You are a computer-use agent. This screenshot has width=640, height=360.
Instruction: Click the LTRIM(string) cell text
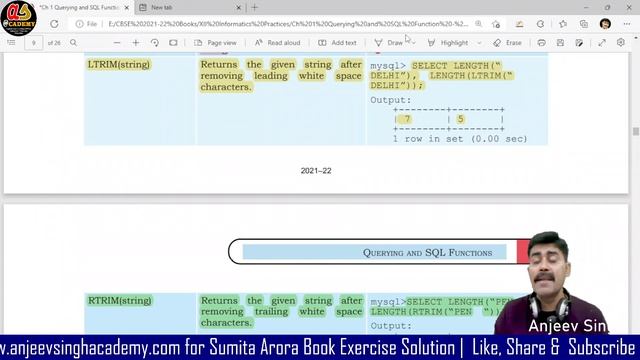click(119, 64)
